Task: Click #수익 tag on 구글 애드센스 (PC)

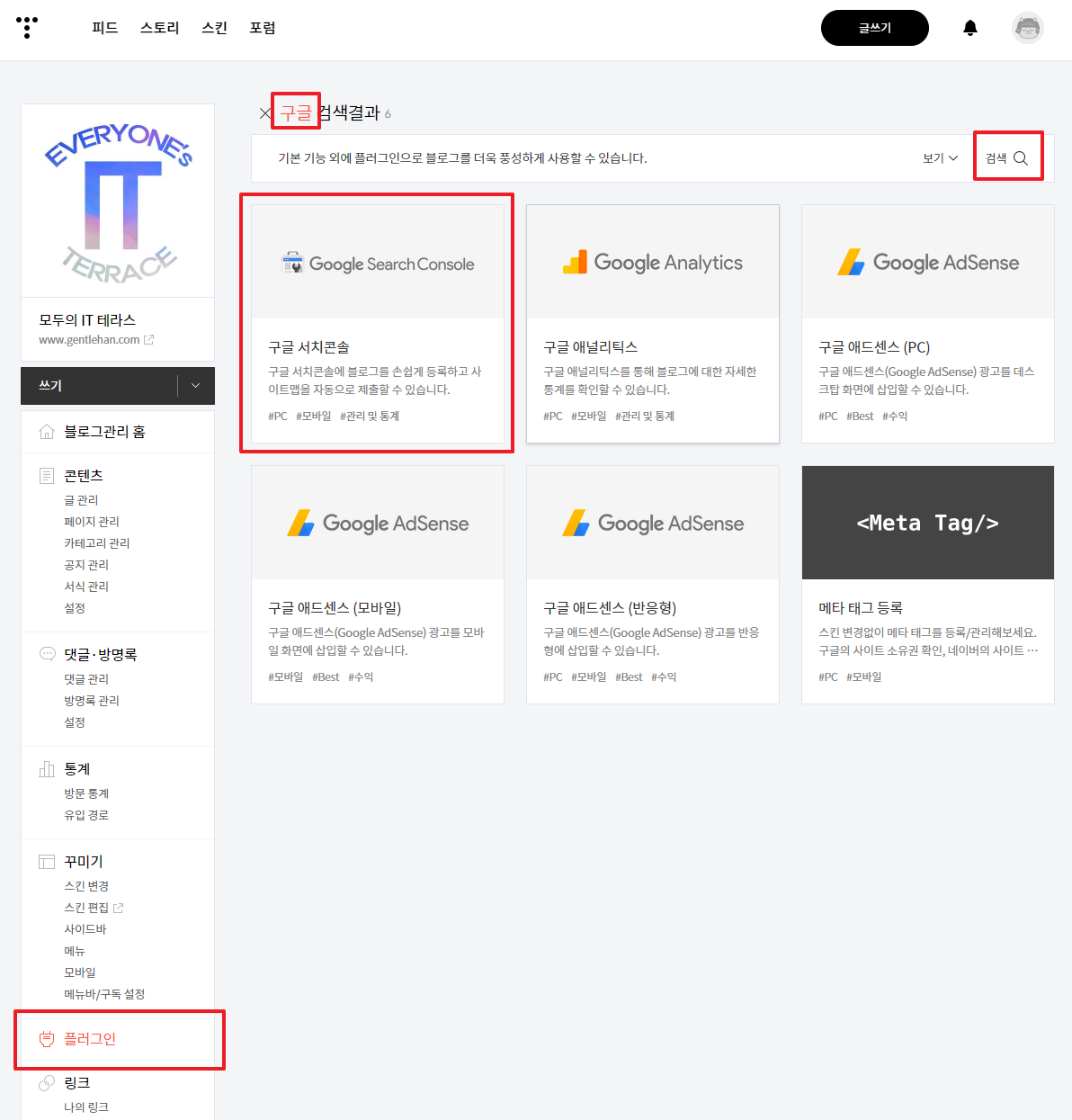Action: pos(895,417)
